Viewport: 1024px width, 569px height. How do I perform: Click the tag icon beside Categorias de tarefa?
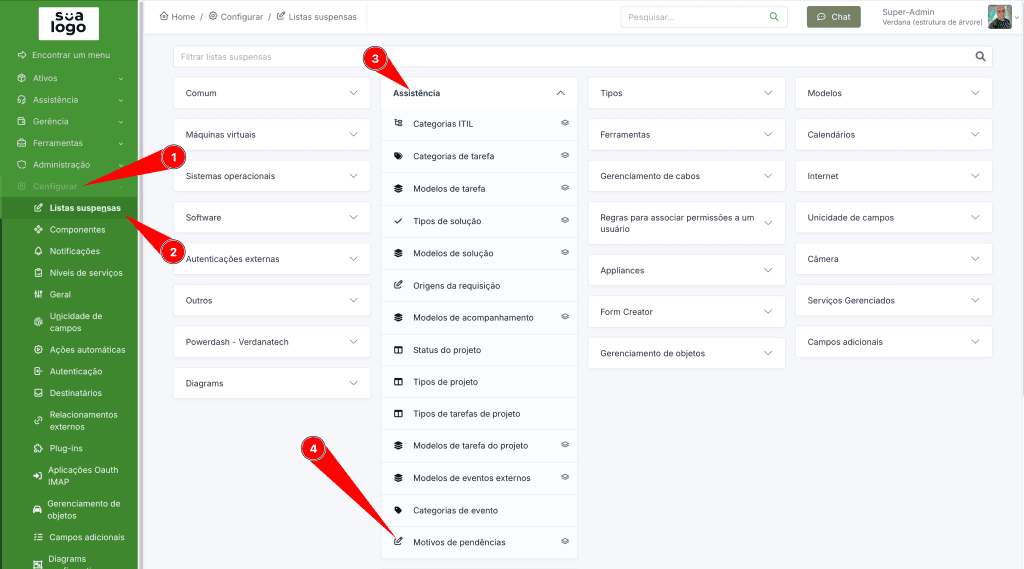(x=398, y=156)
